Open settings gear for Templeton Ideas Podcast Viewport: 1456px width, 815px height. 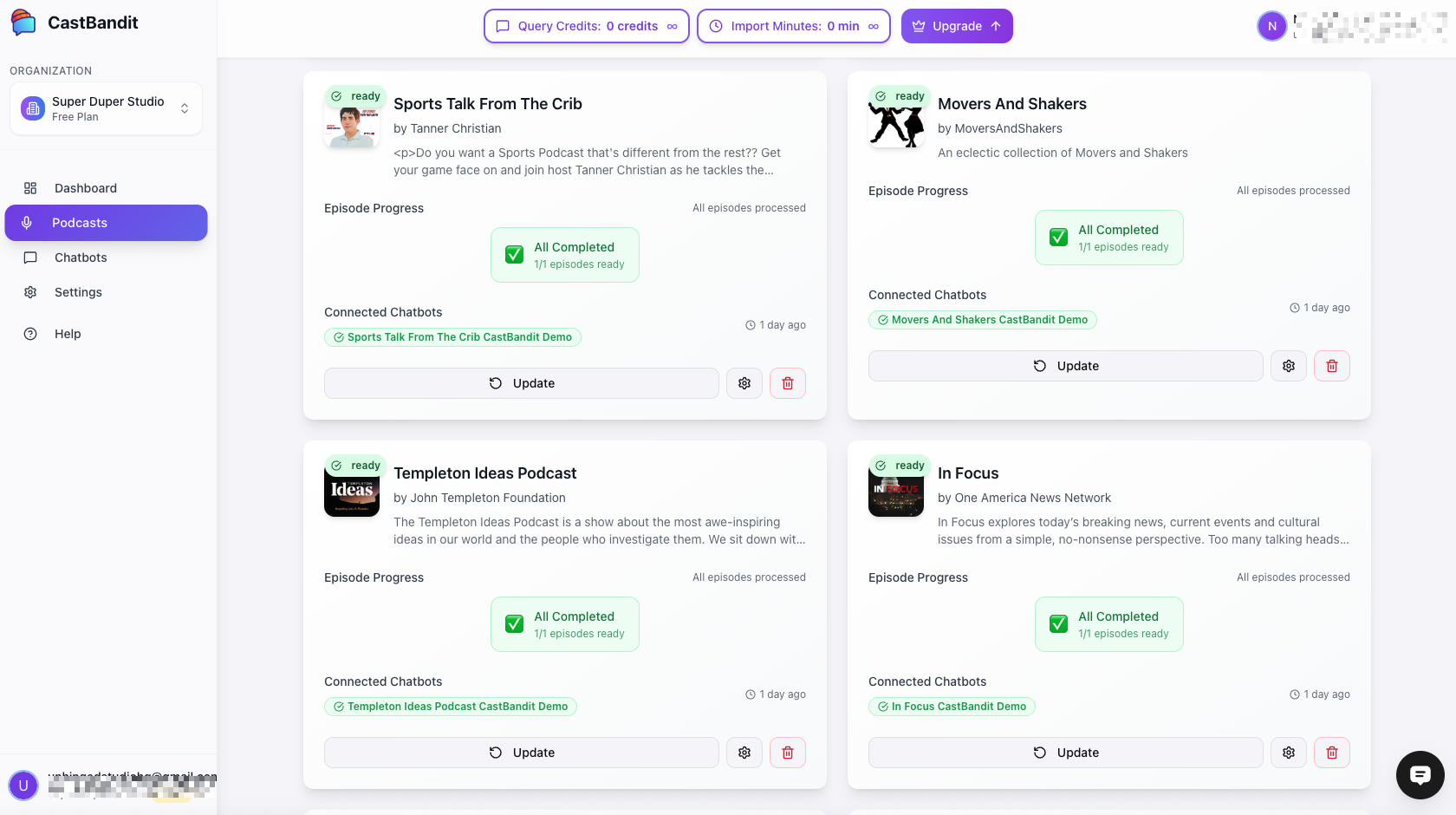click(x=744, y=753)
